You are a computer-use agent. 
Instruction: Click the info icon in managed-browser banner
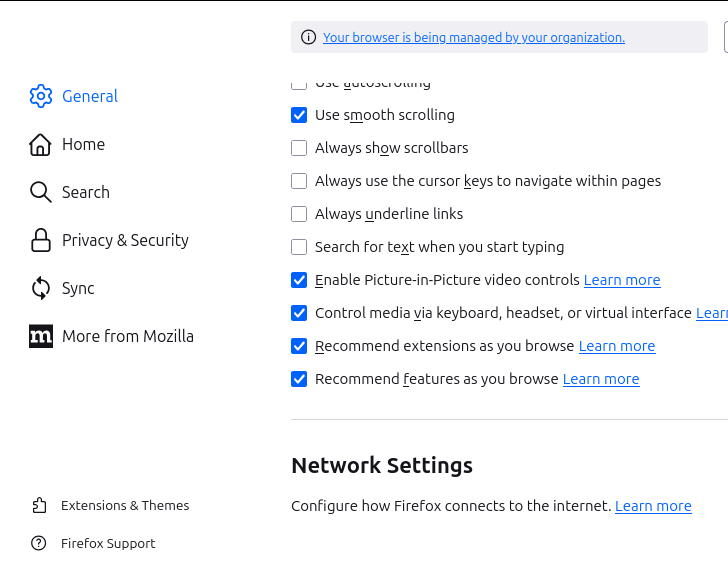tap(308, 37)
